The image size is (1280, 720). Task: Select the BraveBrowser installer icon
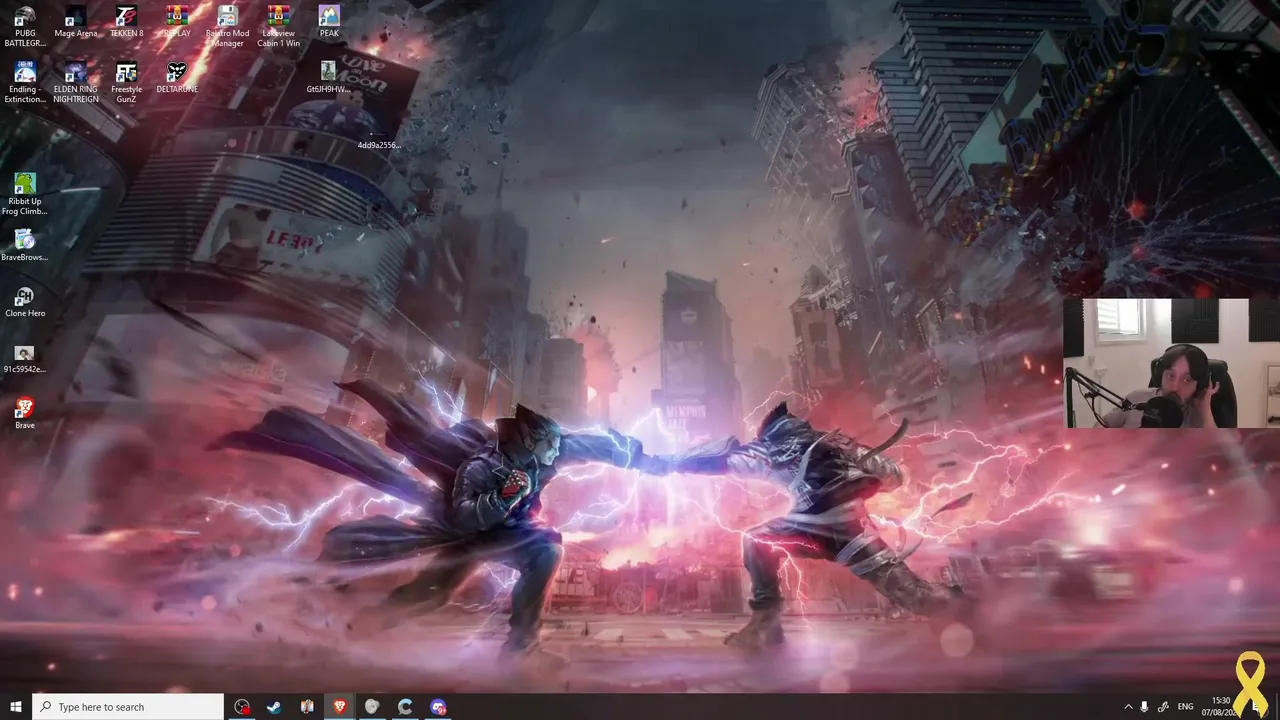tap(25, 247)
